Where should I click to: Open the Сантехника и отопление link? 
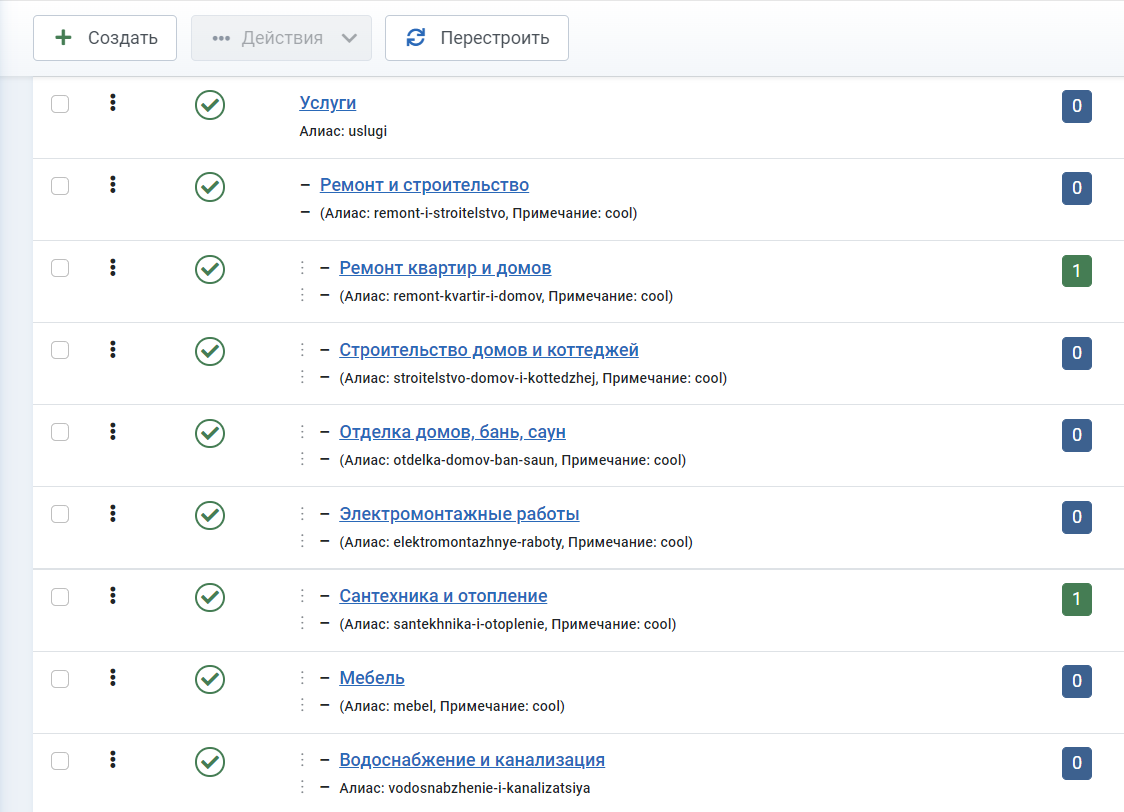click(443, 596)
